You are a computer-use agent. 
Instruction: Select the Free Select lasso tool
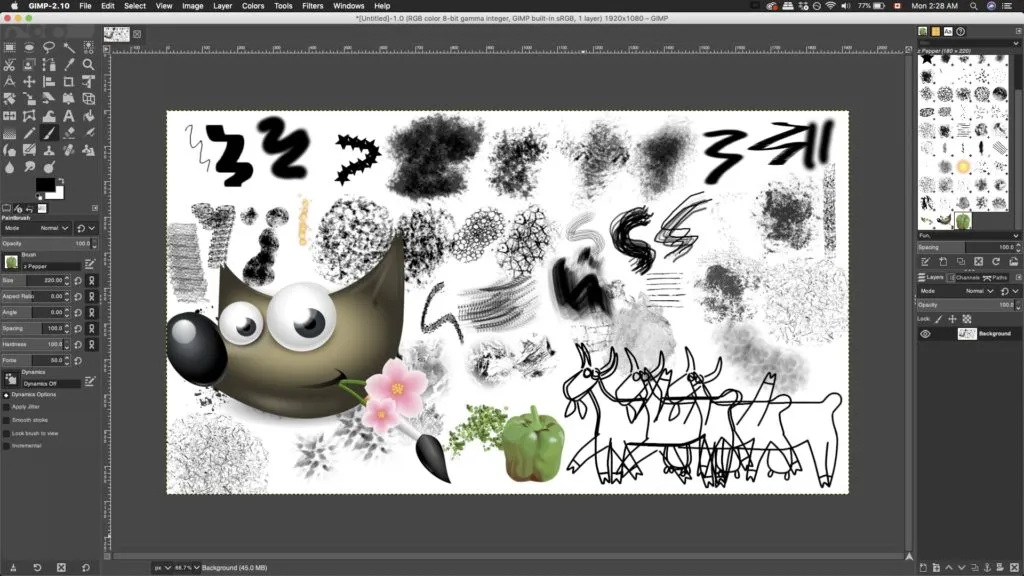48,47
